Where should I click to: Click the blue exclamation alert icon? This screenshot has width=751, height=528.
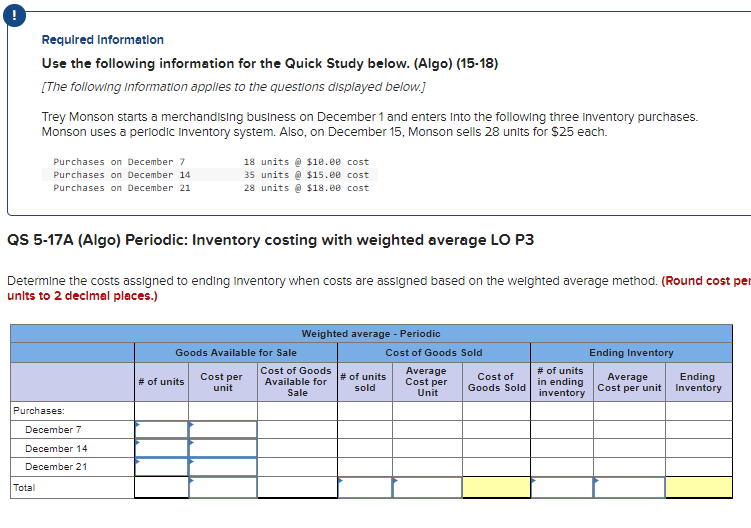[14, 16]
